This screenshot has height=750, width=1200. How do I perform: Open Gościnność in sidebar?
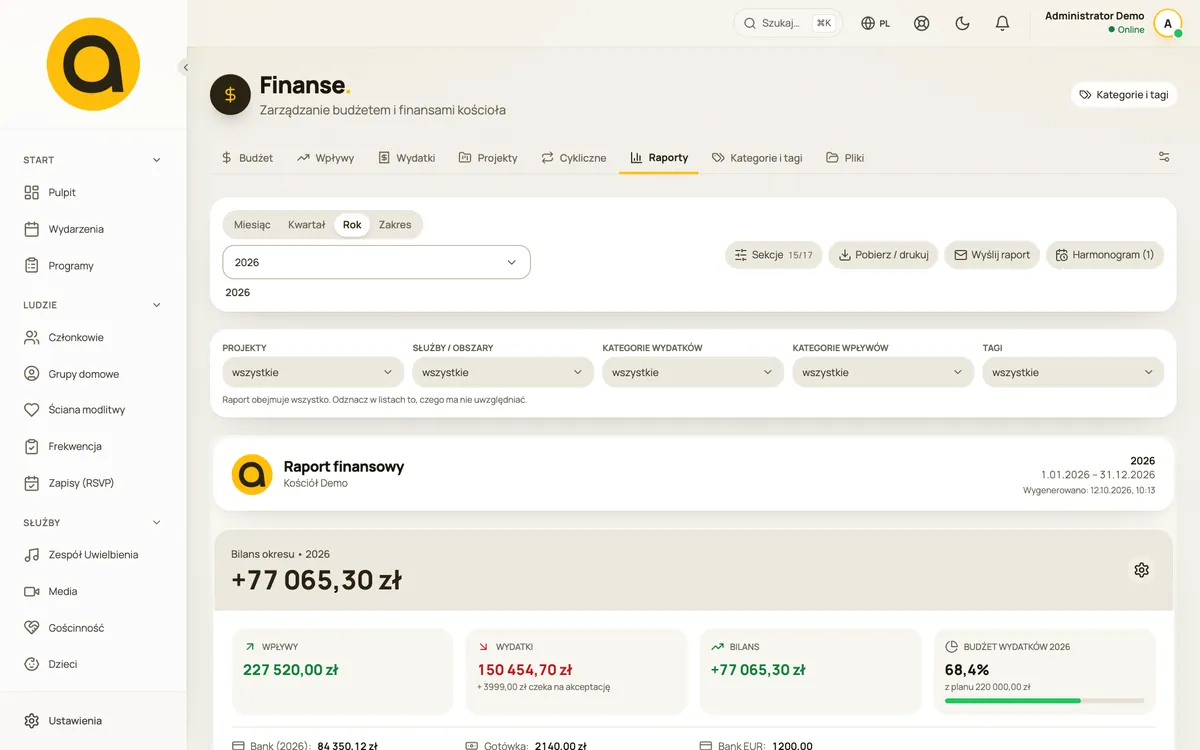(93, 628)
